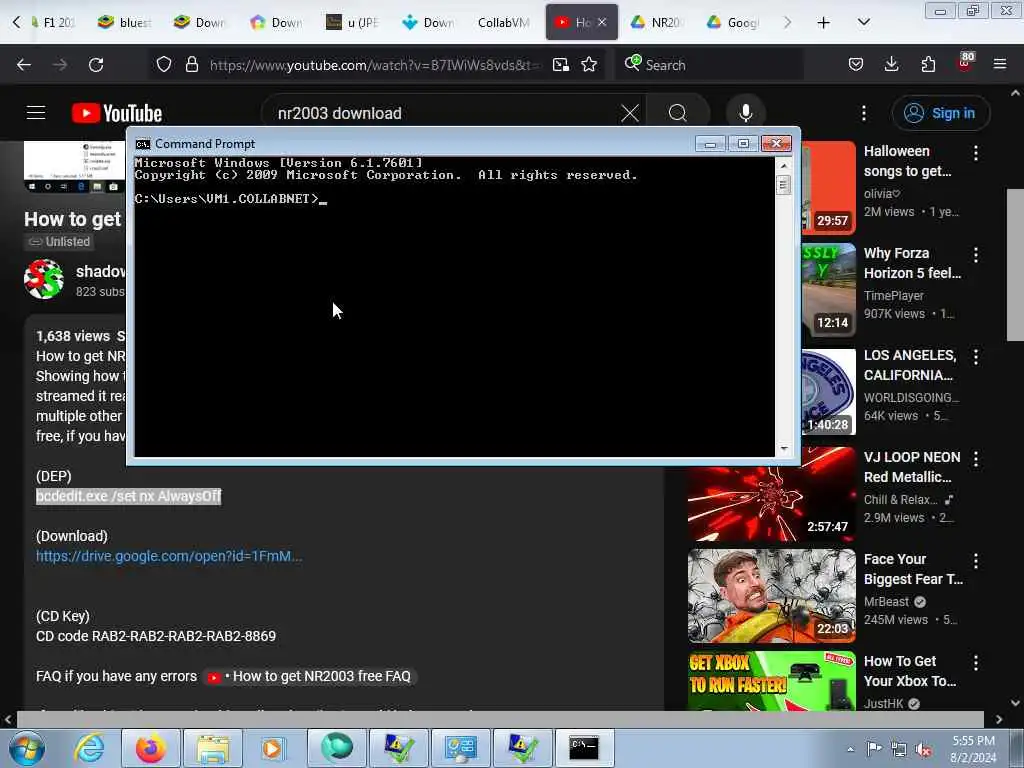Open Get Xbox To Run Faster thumbnail
1024x768 pixels.
tap(771, 680)
